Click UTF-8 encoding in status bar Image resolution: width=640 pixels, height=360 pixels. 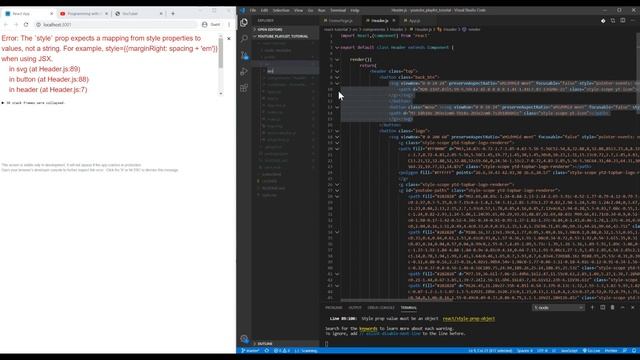tap(542, 351)
